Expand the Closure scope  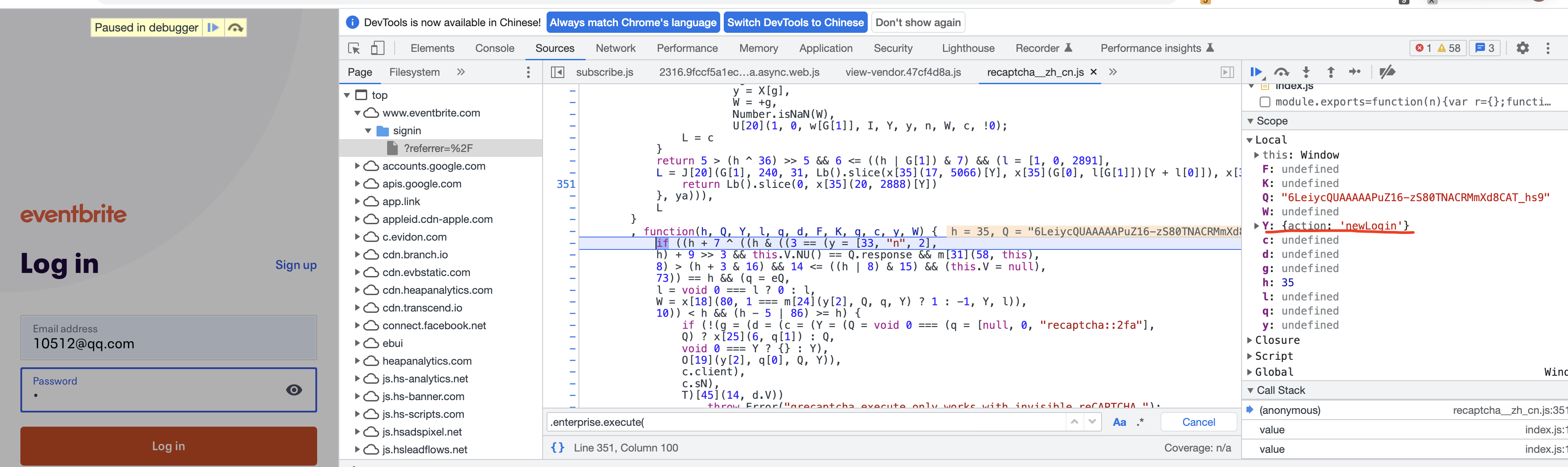[1250, 340]
